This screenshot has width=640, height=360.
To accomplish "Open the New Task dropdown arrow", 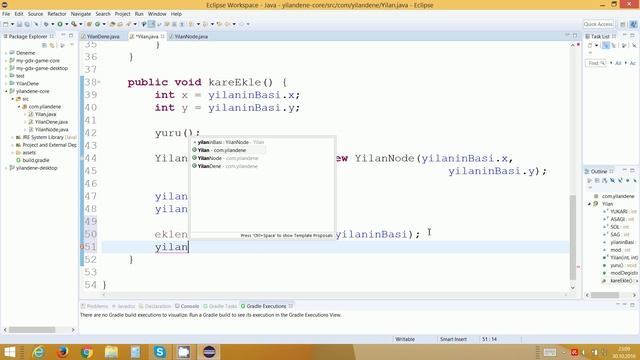I will point(596,45).
